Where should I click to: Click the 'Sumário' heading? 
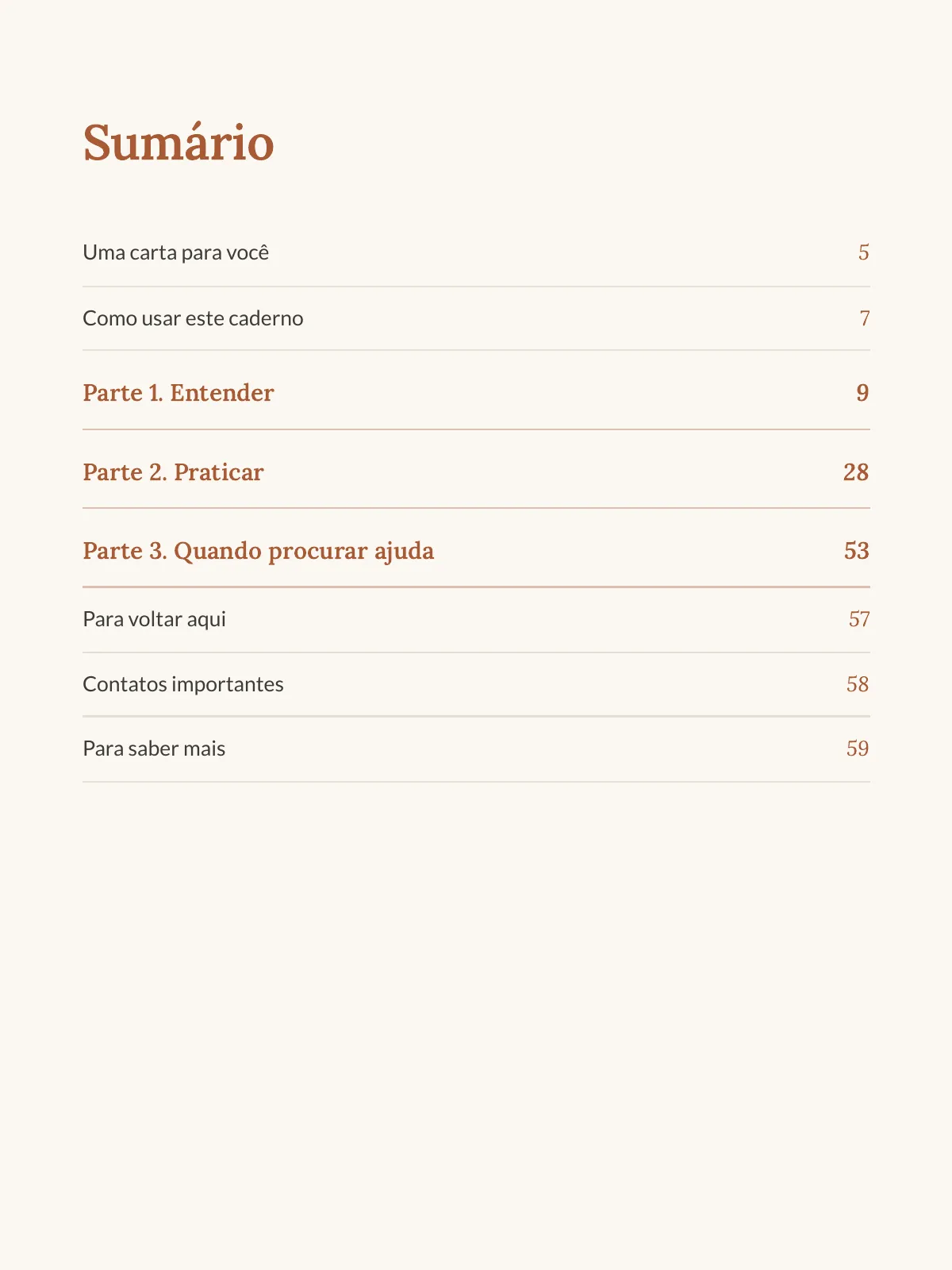178,143
